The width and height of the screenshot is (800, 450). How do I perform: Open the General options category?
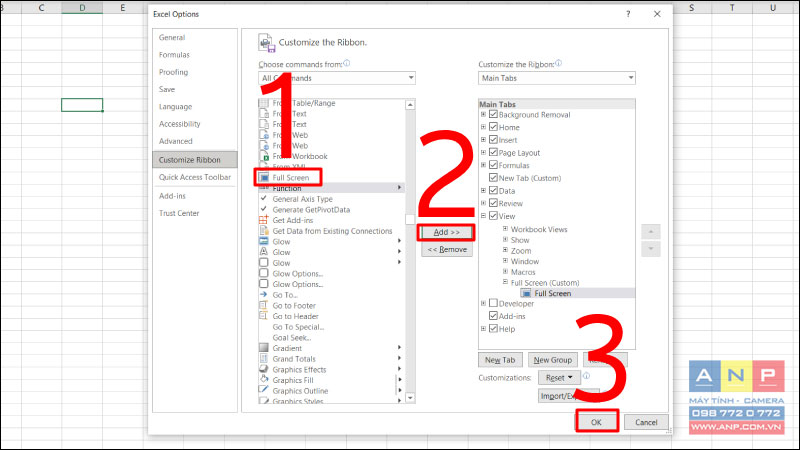(x=172, y=37)
